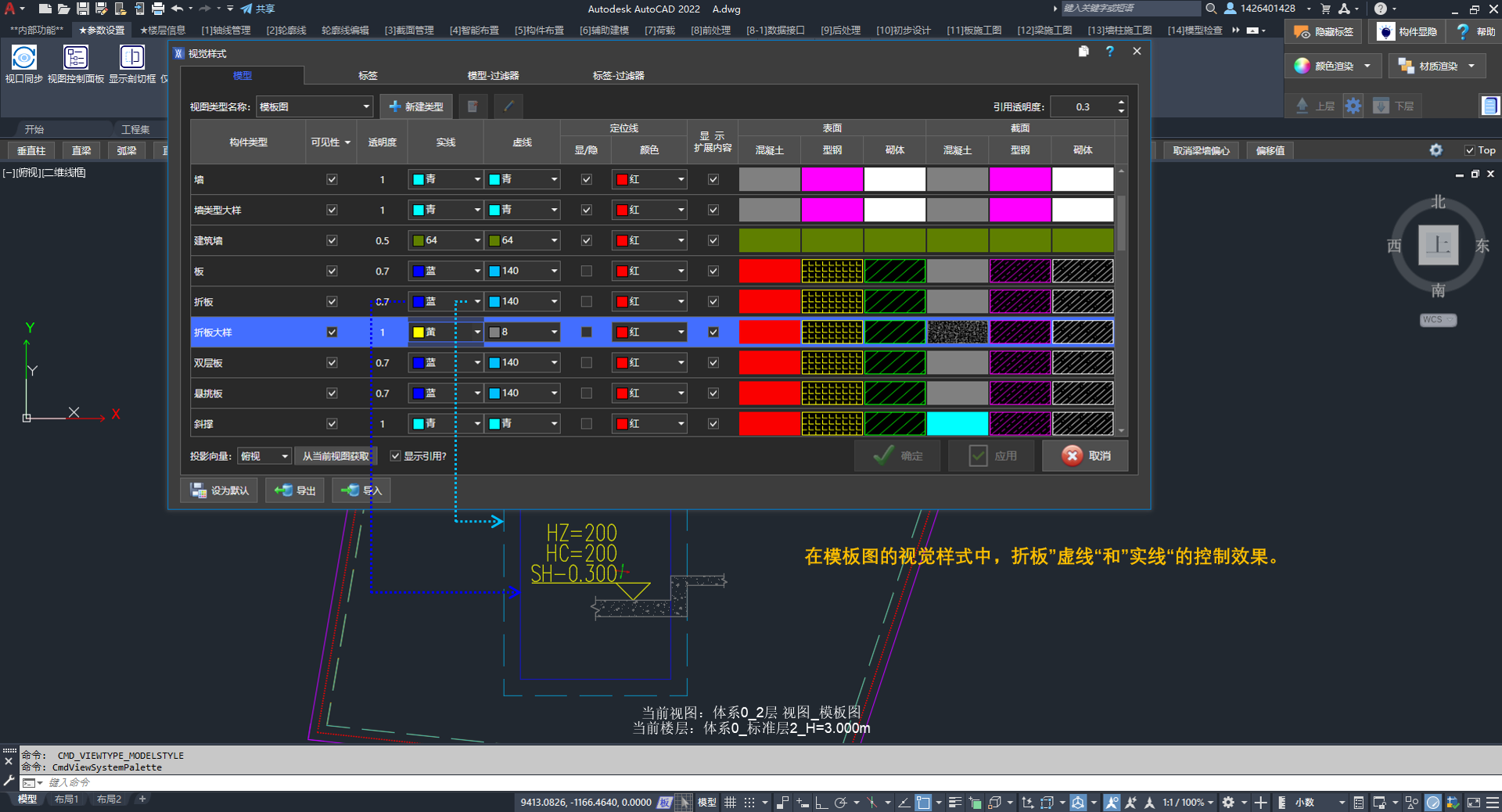Open the 视图控制面板 view control panel icon
The image size is (1502, 812).
76,58
